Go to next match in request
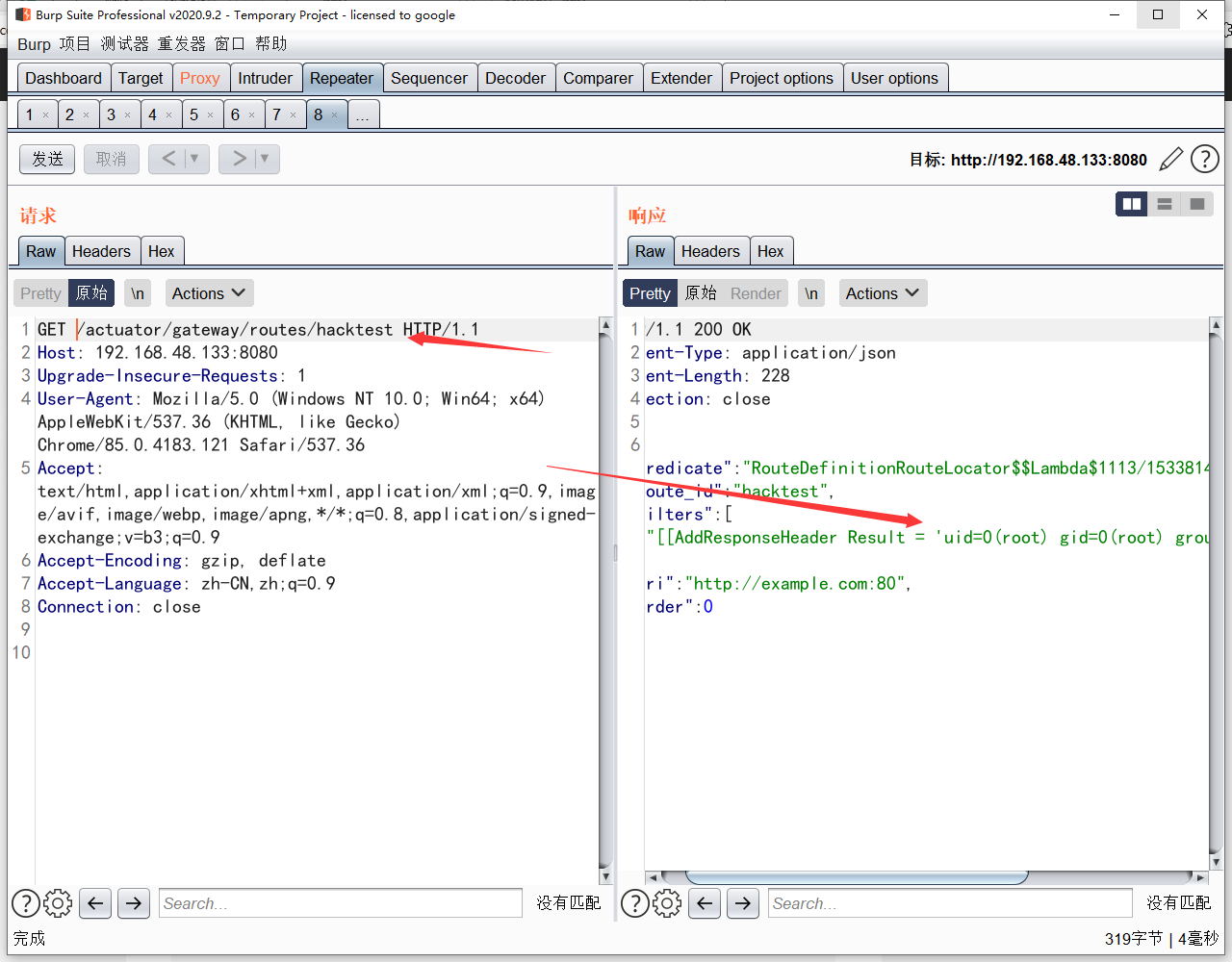Screen dimensions: 1232x962 134,903
